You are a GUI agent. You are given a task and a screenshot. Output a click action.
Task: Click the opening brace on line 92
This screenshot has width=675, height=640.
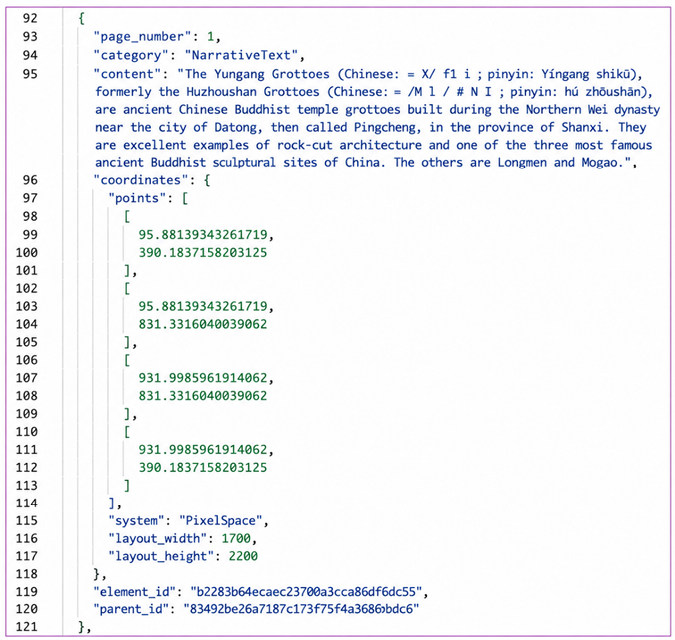click(x=81, y=19)
